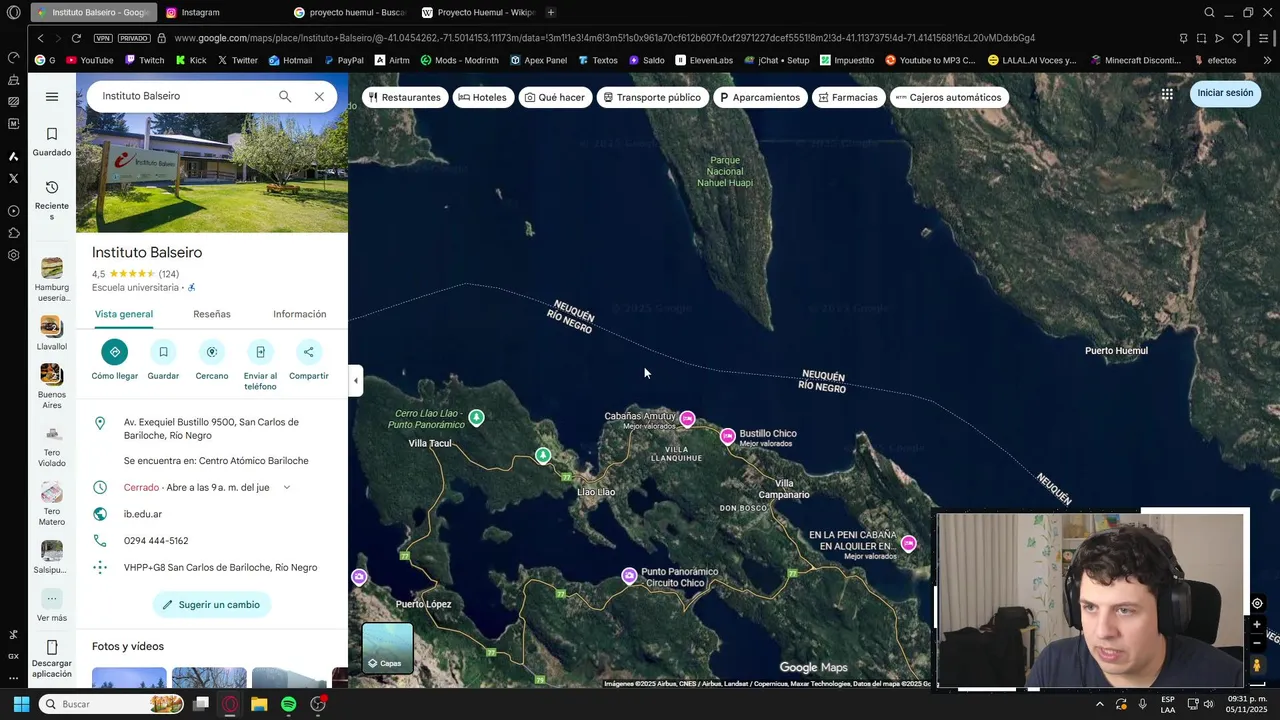Click the search magnifier icon in Maps
Screen dimensions: 1280x720
[285, 96]
